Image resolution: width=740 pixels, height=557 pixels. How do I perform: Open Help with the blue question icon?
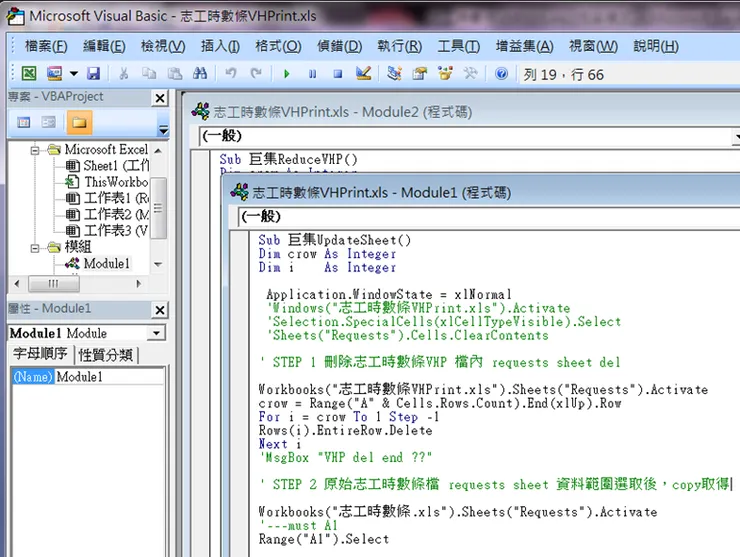501,73
